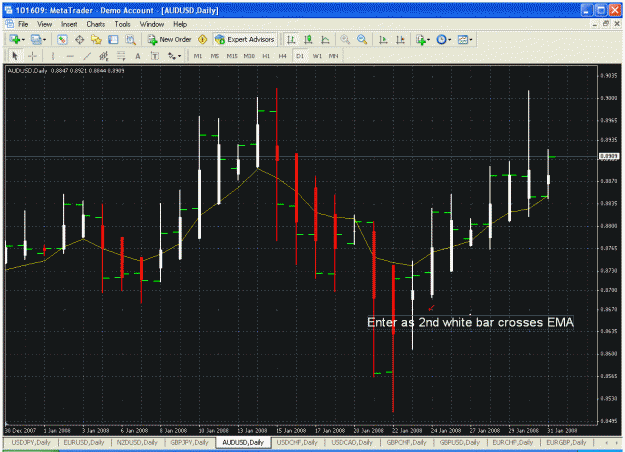Open the Tools menu
The image size is (625, 452).
122,24
